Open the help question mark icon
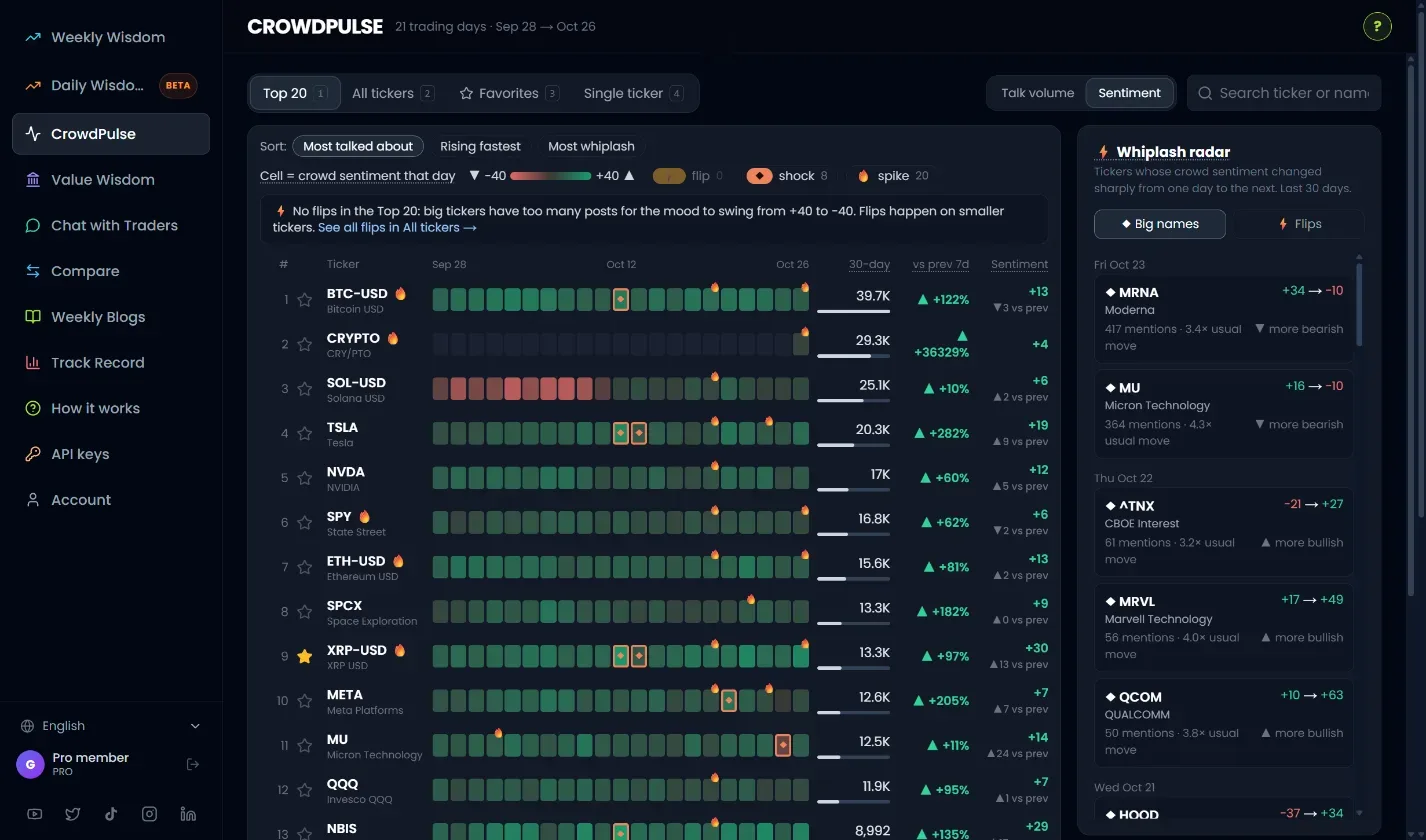The width and height of the screenshot is (1426, 840). click(x=1377, y=26)
